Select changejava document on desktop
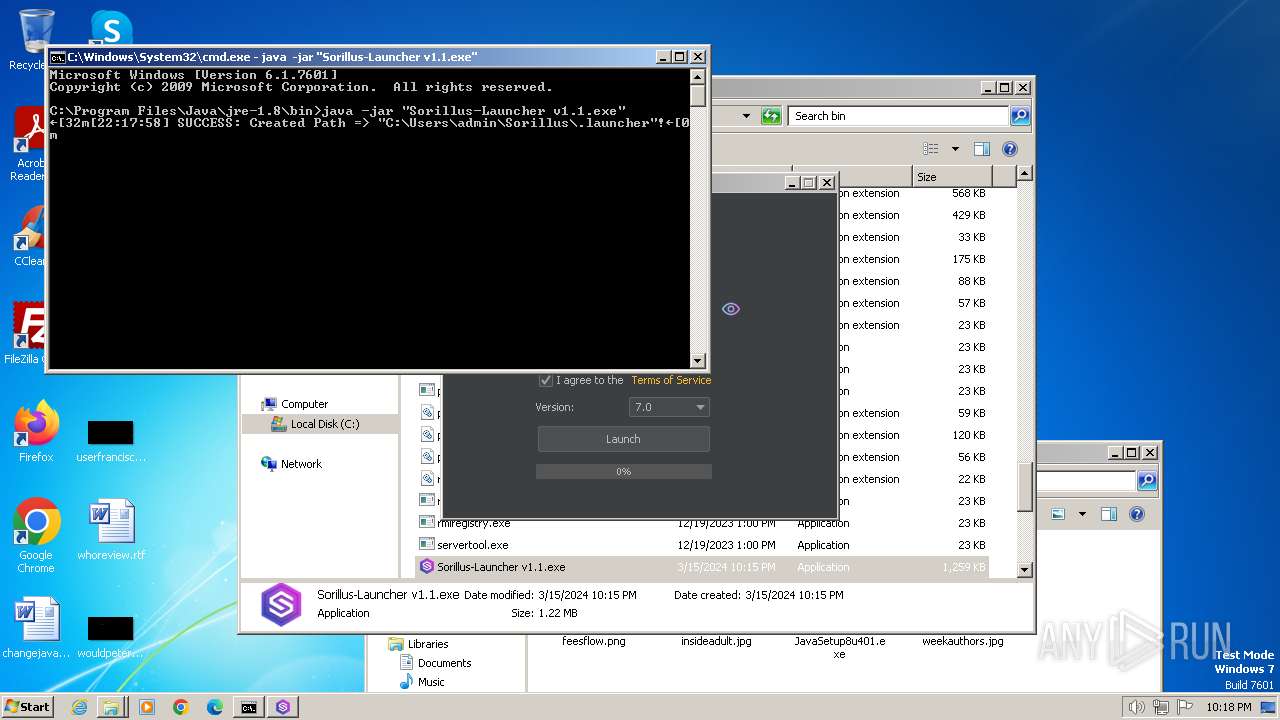The height and width of the screenshot is (720, 1280). tap(37, 628)
